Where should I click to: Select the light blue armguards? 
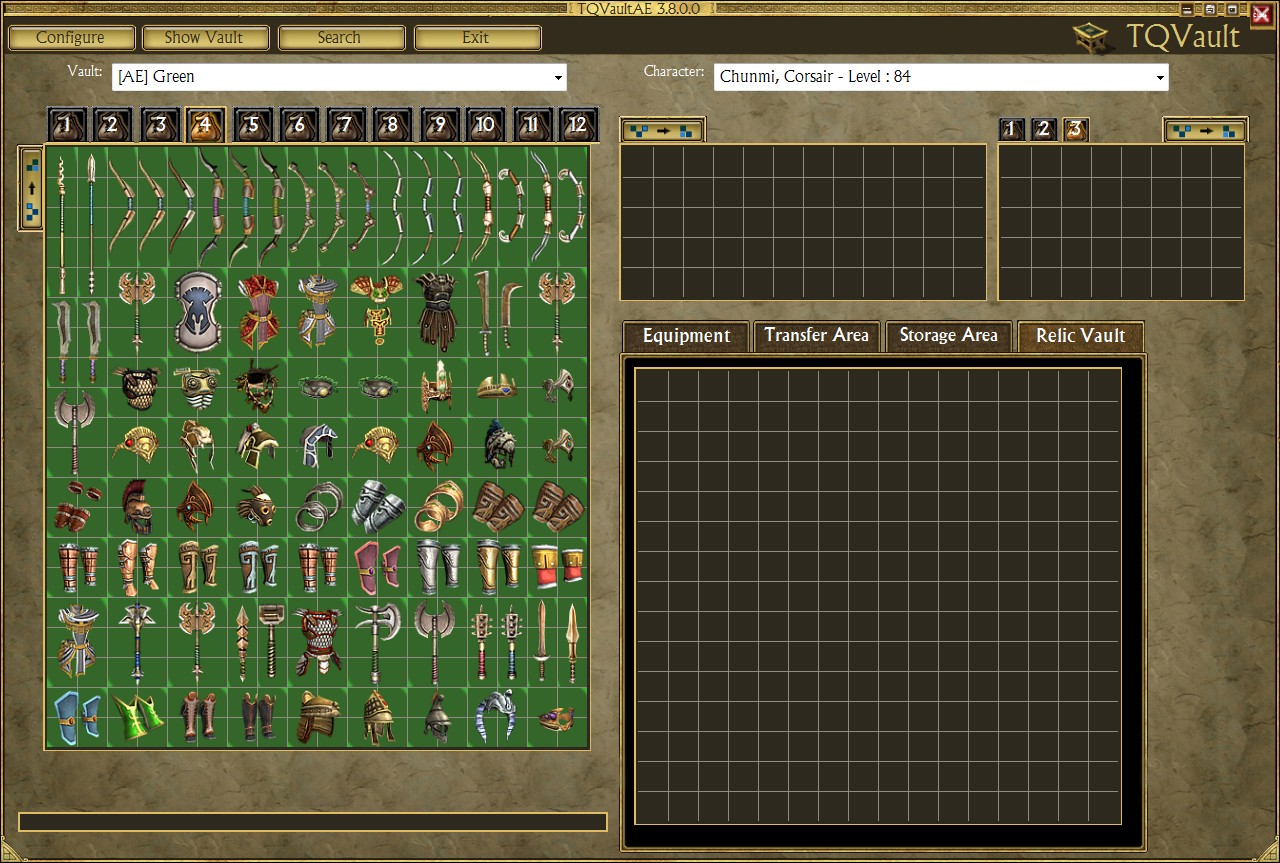pyautogui.click(x=77, y=718)
